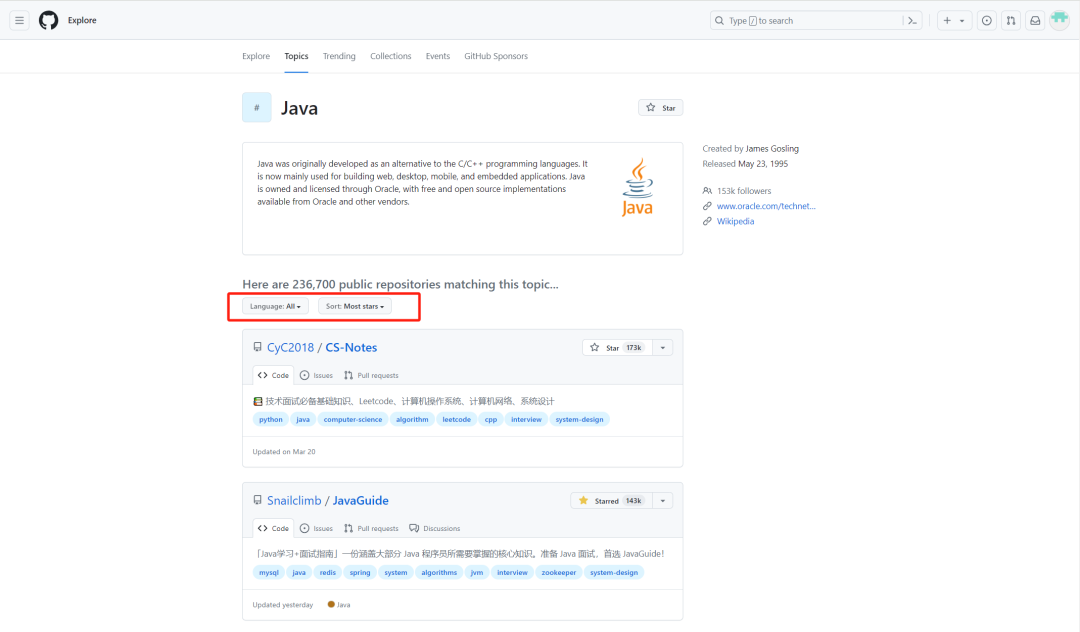
Task: Open the Snailclimb user link
Action: point(294,501)
